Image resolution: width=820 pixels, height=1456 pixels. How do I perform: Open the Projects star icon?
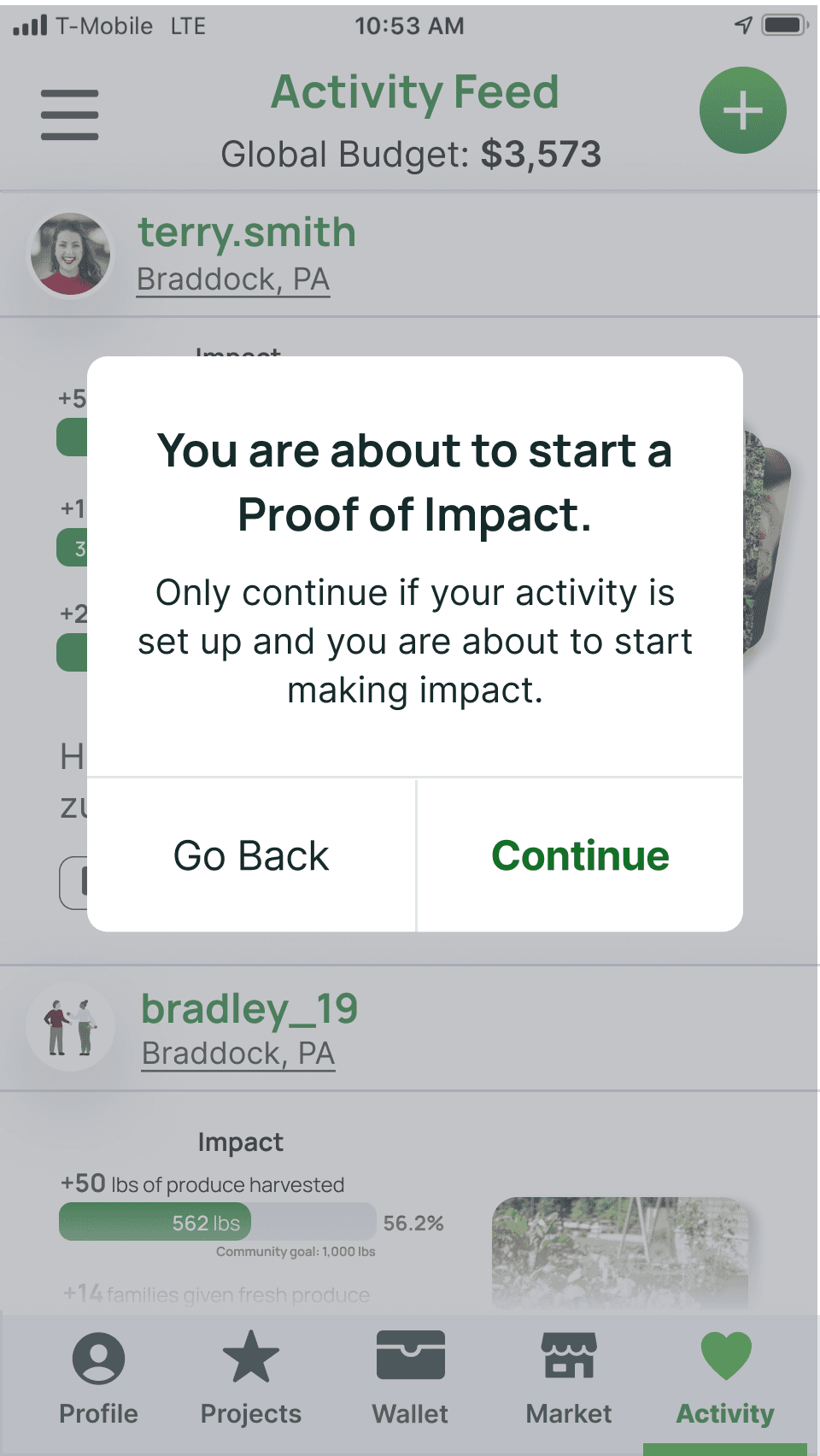point(250,1357)
